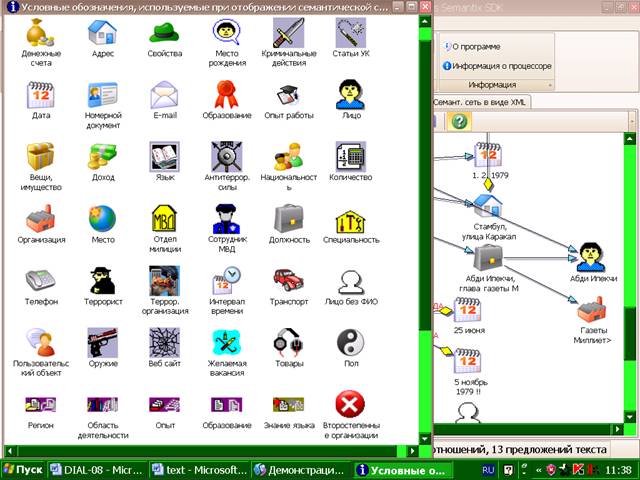Click the Регион icon
640x480 pixels.
pos(40,404)
